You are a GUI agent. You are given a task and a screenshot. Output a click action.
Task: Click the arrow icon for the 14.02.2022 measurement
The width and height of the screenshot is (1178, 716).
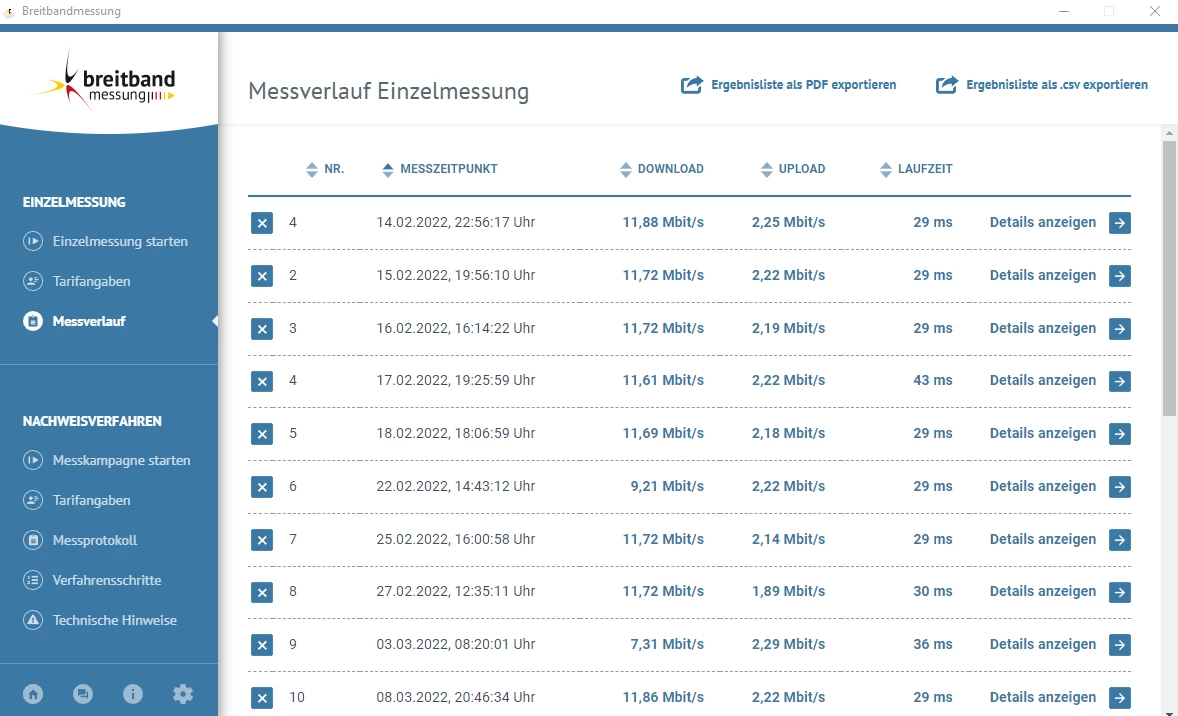(x=1120, y=222)
